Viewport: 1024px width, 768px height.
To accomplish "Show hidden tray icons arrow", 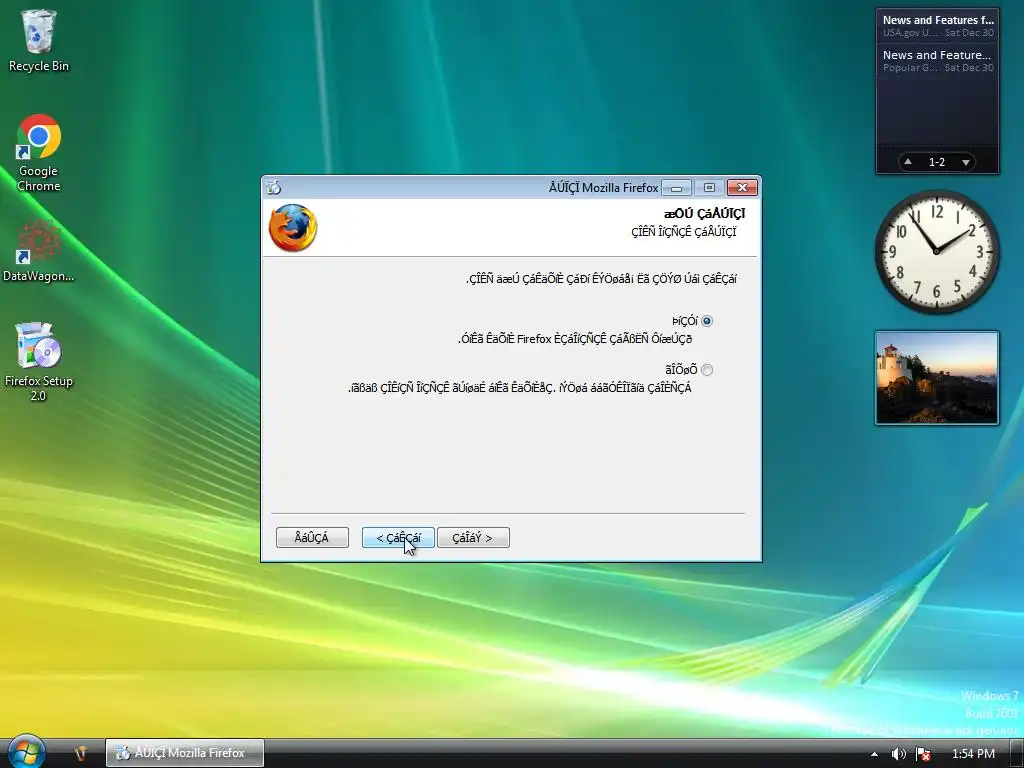I will [x=874, y=754].
